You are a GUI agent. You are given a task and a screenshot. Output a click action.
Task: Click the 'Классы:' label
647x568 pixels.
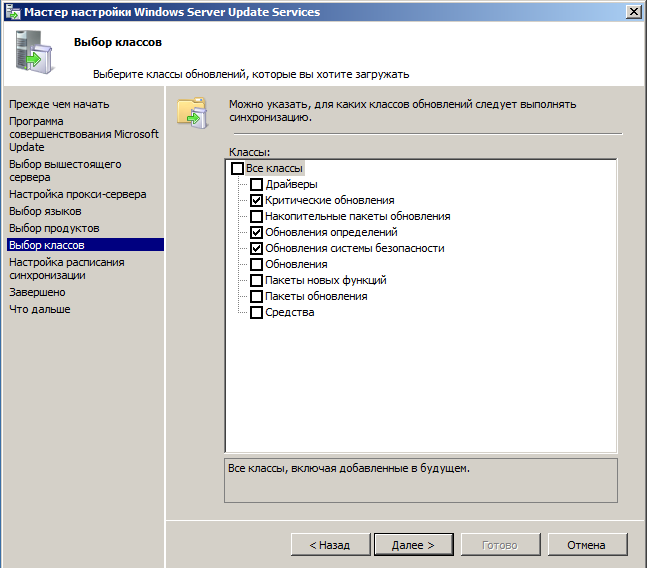pos(249,152)
